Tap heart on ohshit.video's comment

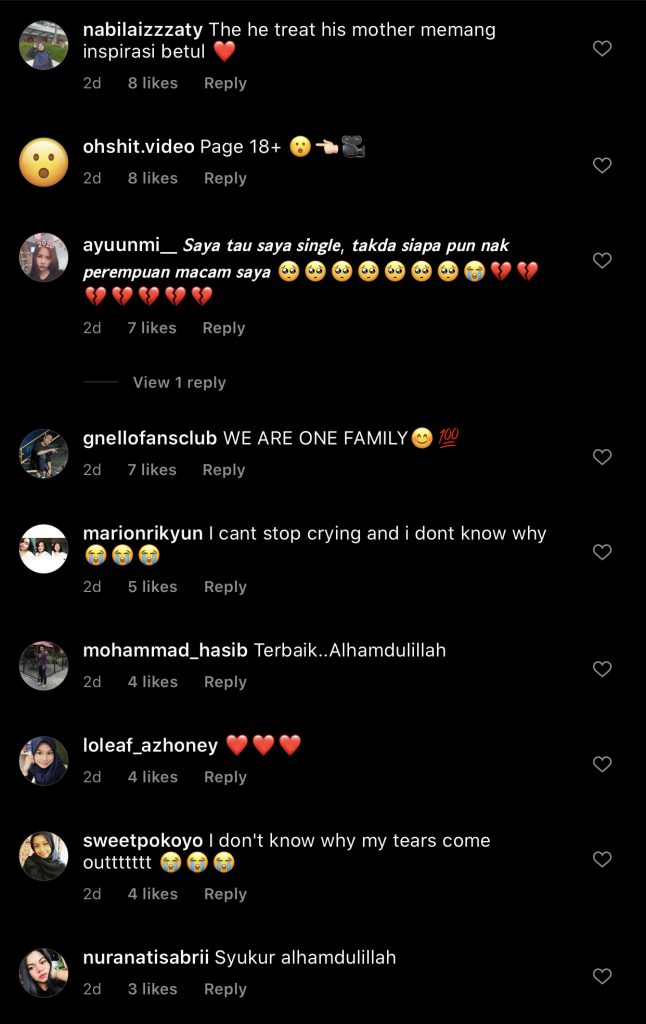(x=602, y=165)
